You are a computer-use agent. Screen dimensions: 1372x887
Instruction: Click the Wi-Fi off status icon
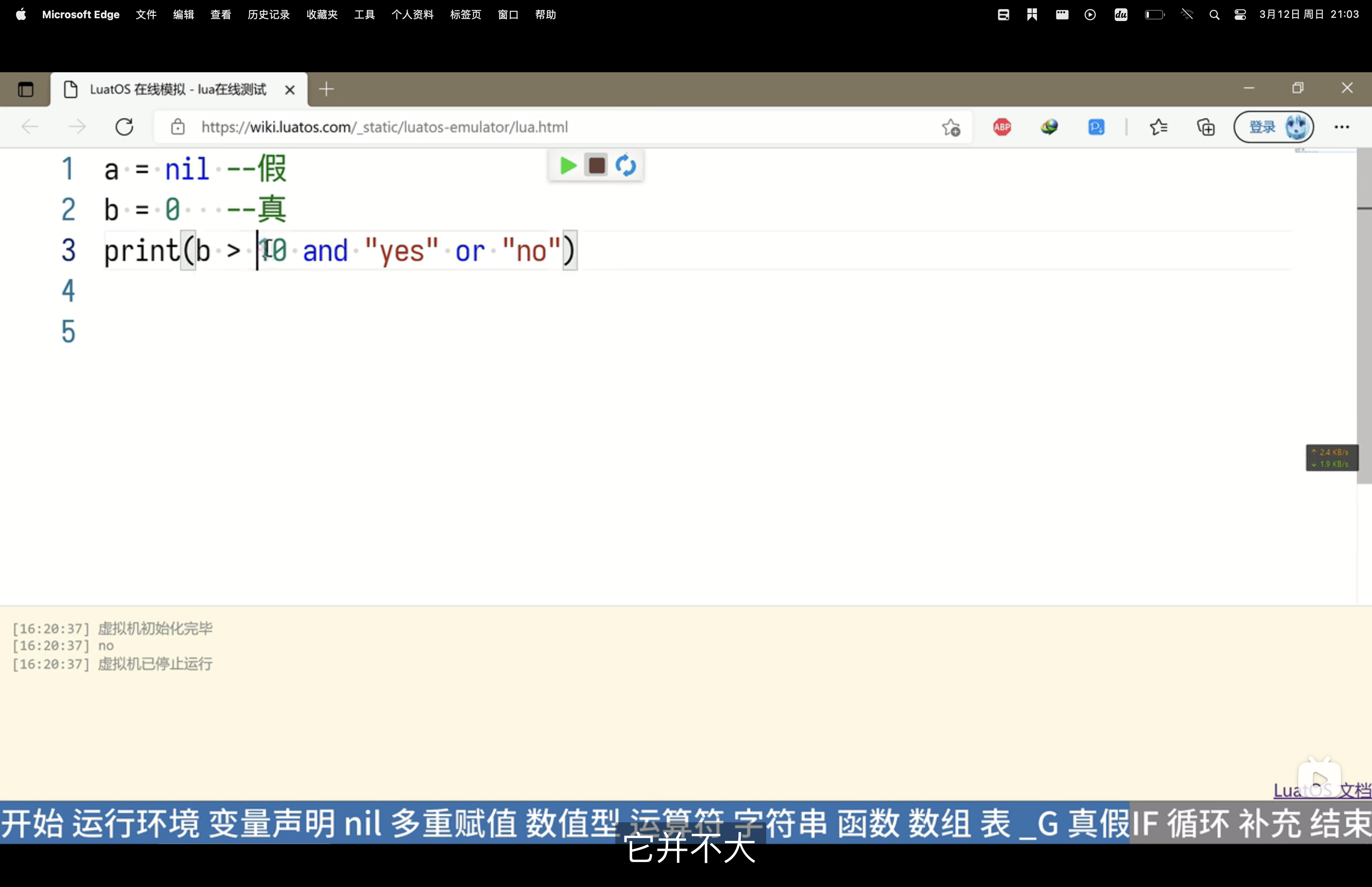click(1187, 15)
